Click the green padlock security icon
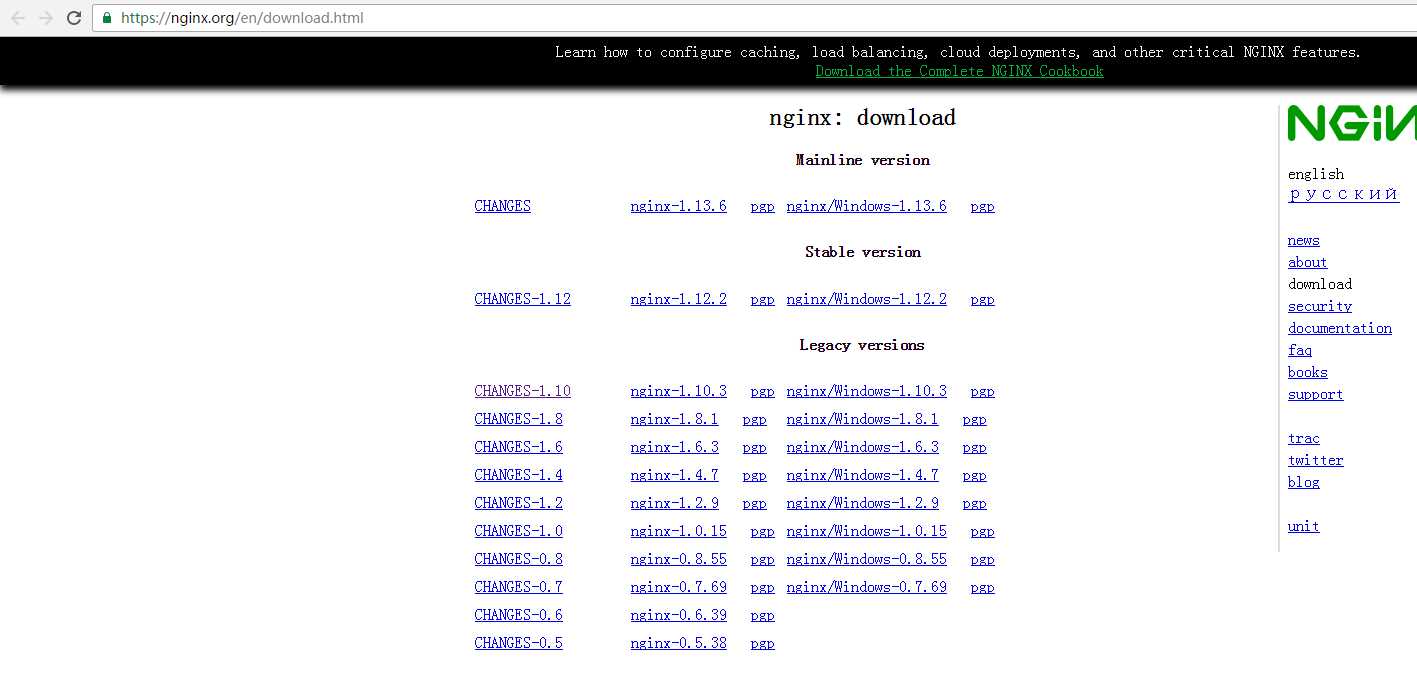 [x=108, y=18]
